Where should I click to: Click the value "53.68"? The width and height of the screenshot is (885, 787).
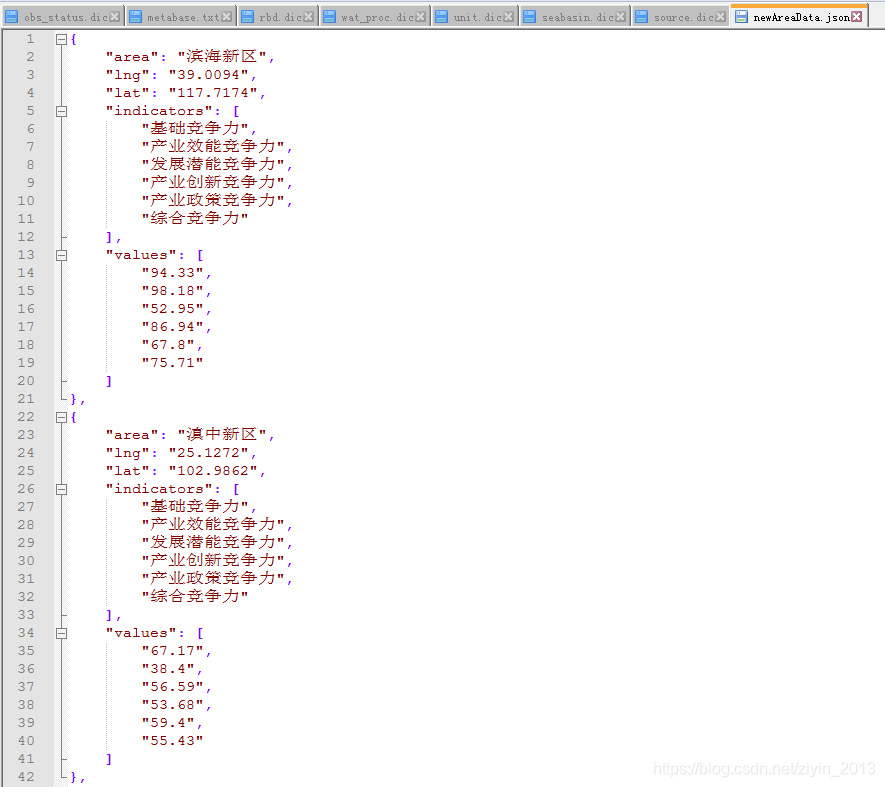[x=173, y=705]
